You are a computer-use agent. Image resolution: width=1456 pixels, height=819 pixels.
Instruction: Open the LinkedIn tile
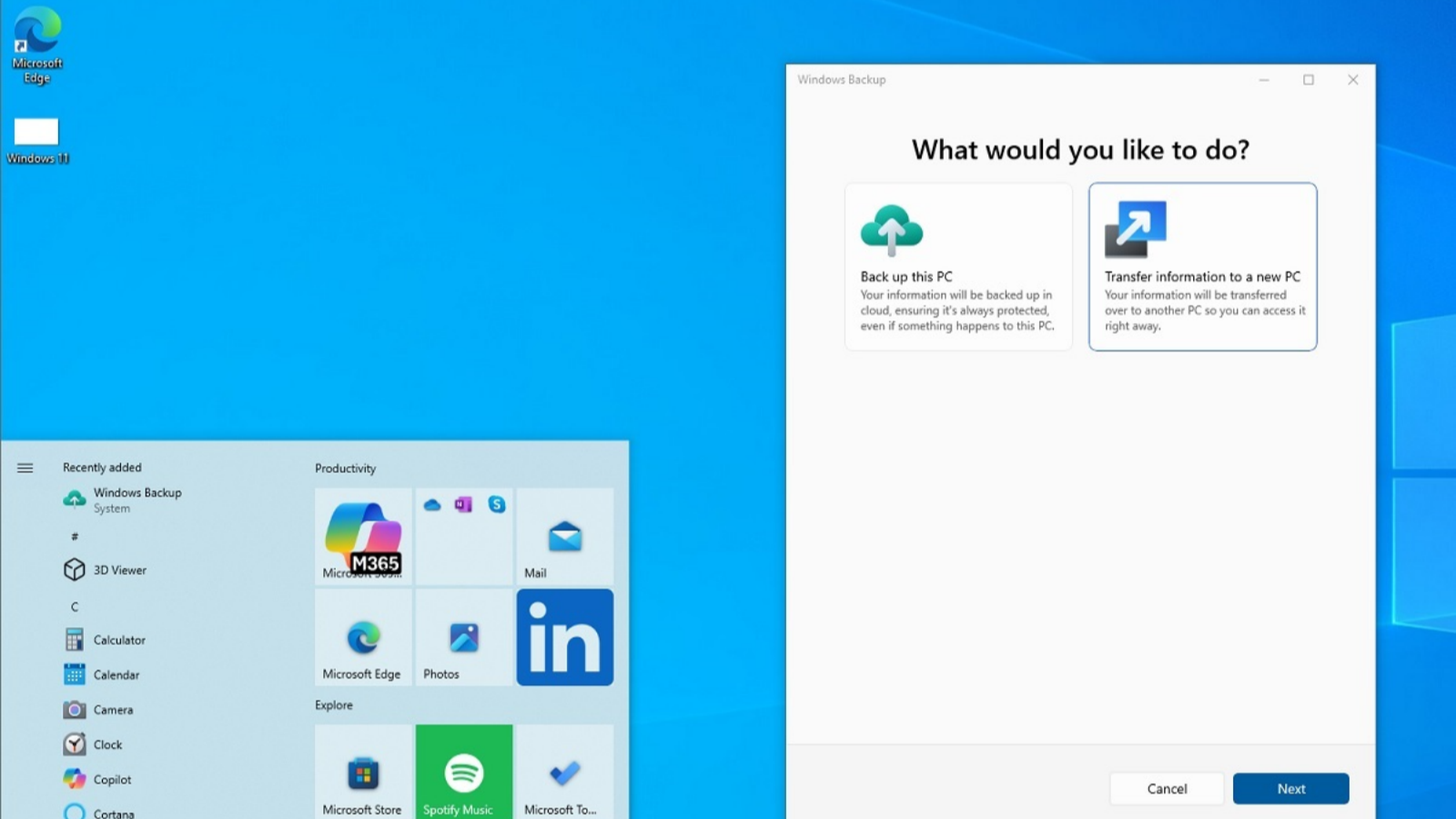[564, 637]
